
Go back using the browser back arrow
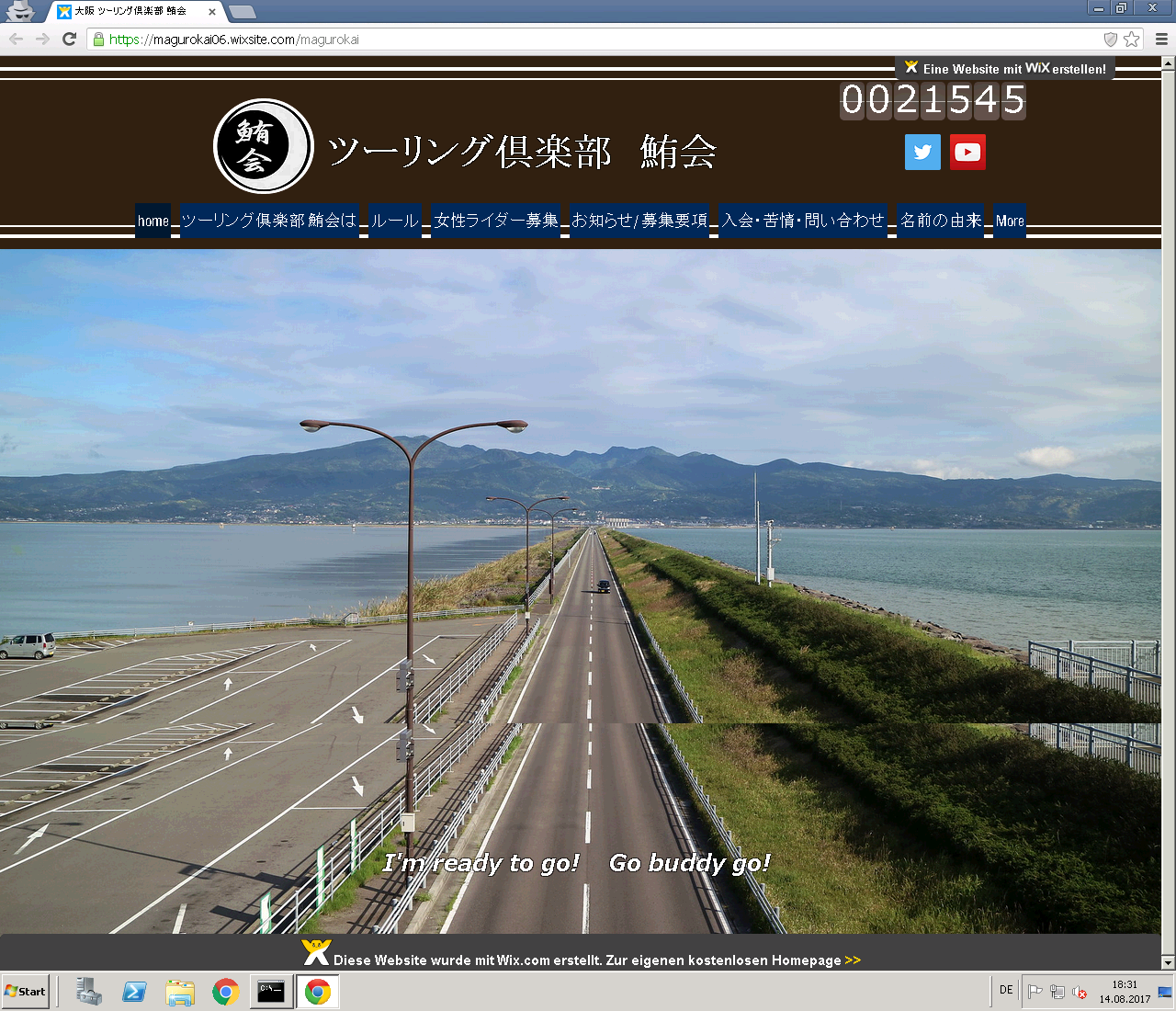point(16,39)
